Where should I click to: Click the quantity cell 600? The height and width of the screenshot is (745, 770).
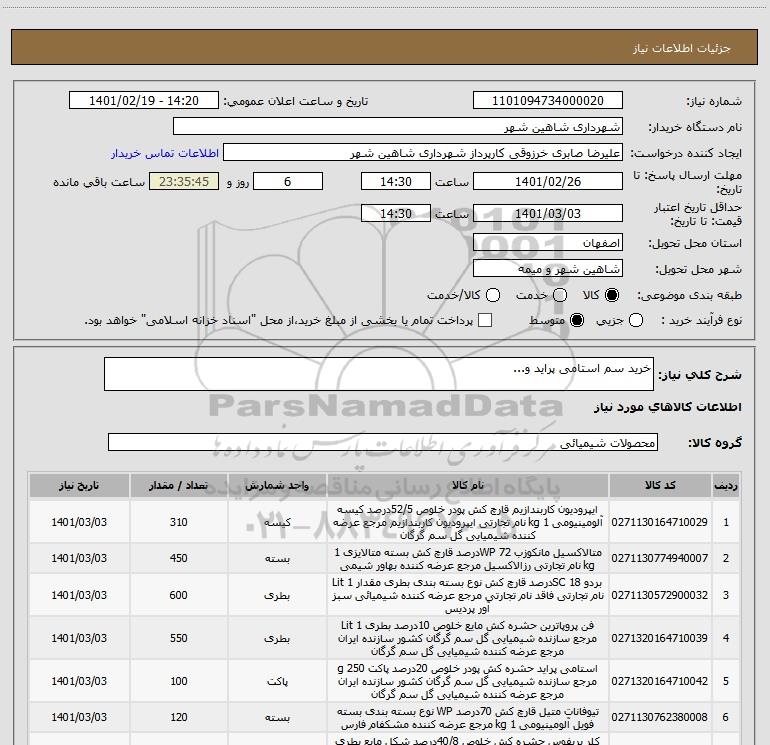pos(179,595)
